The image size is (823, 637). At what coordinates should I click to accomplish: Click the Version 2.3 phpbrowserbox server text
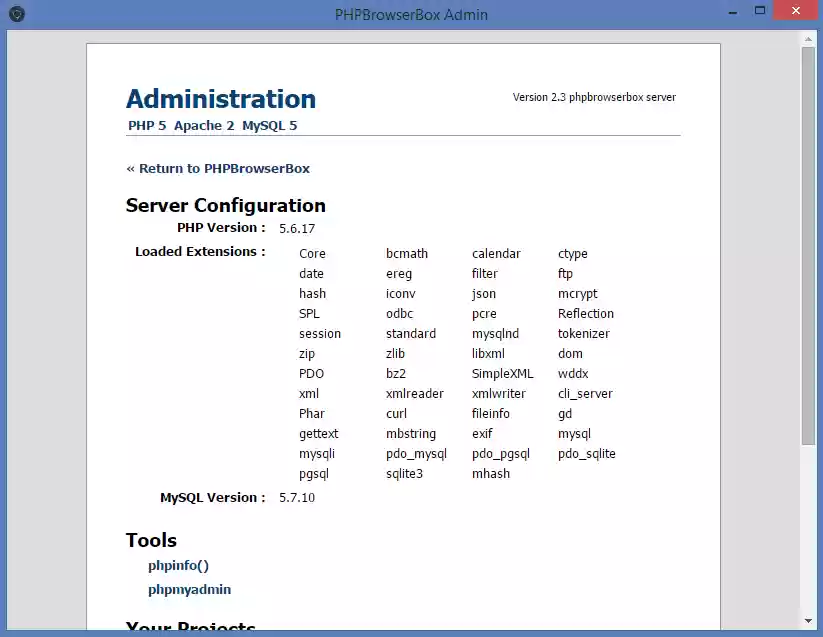coord(594,97)
